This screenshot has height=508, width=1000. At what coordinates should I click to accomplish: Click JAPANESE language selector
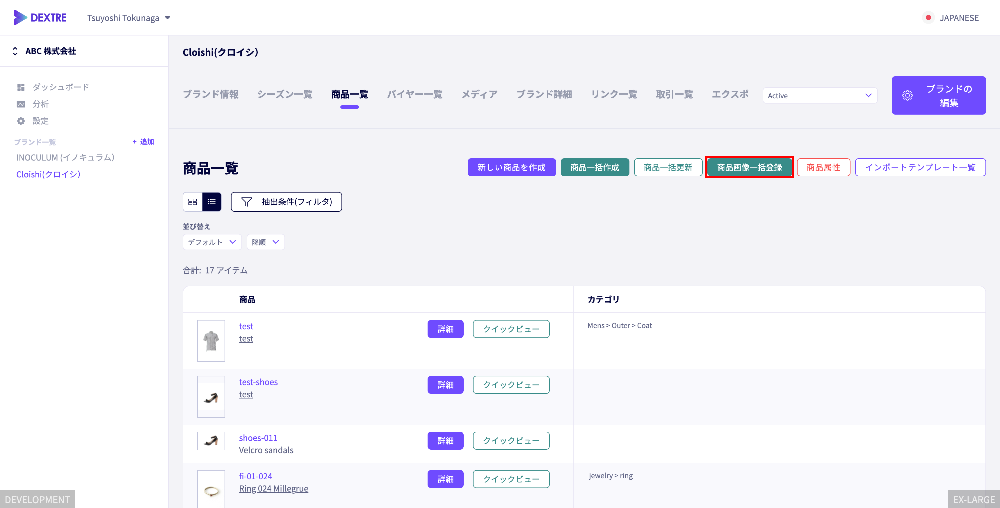pyautogui.click(x=959, y=18)
